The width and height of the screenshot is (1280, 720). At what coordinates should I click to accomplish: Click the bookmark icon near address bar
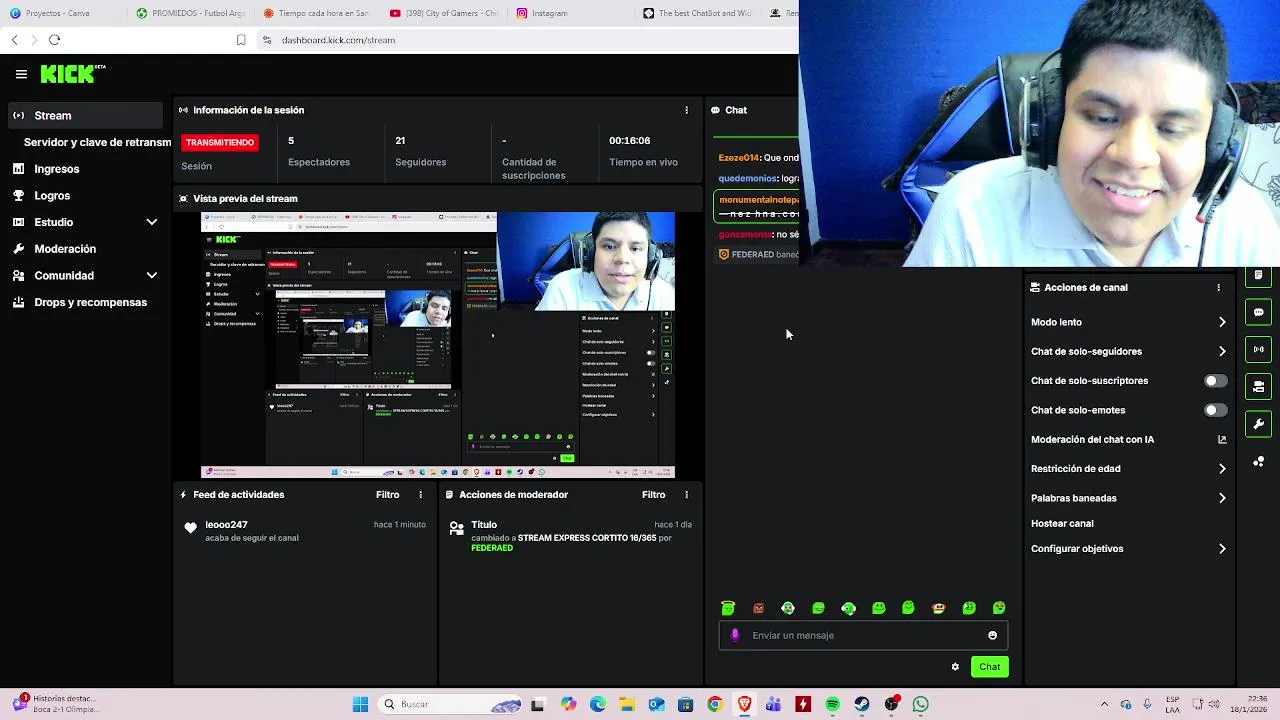pos(241,40)
